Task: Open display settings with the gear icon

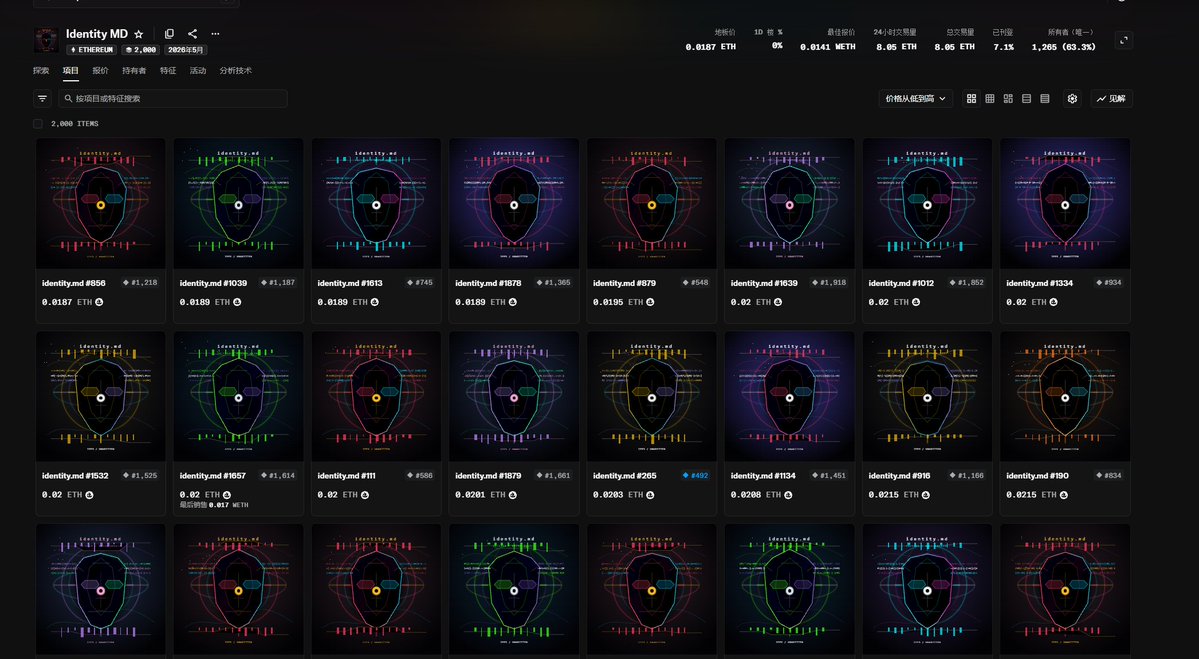Action: 1072,99
